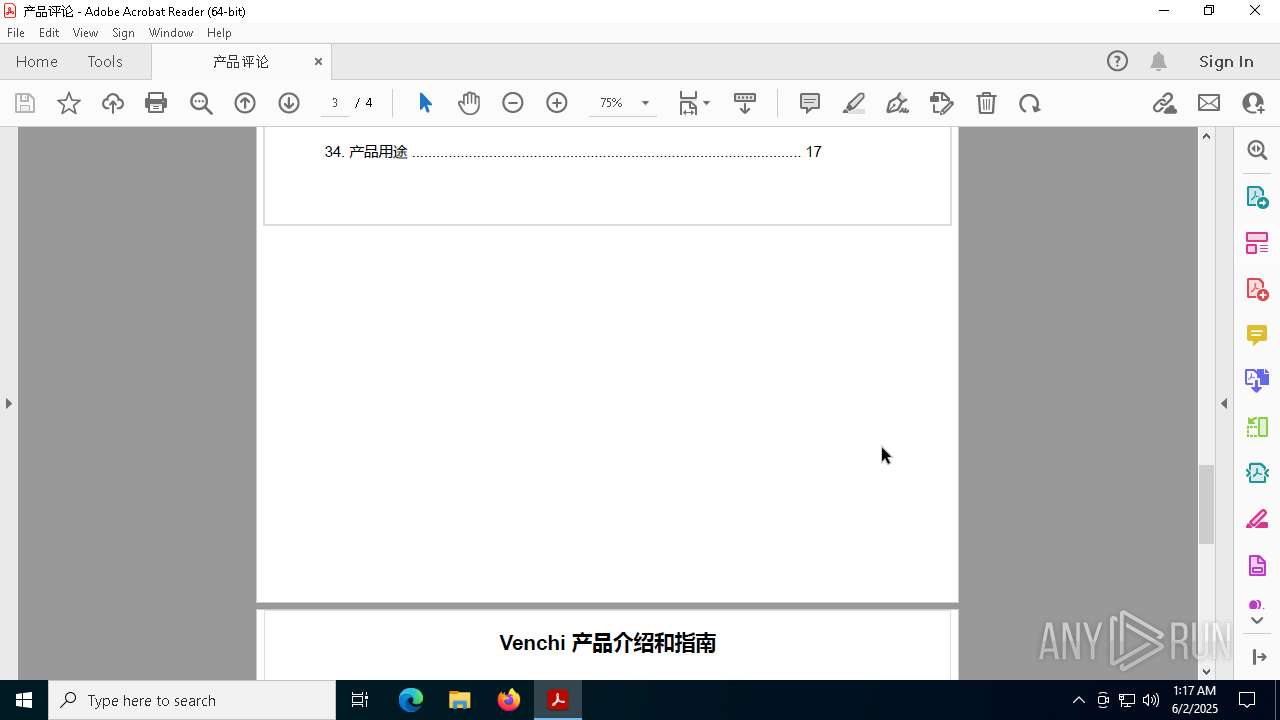Viewport: 1280px width, 720px height.
Task: Expand the left navigation pane arrow
Action: pos(9,403)
